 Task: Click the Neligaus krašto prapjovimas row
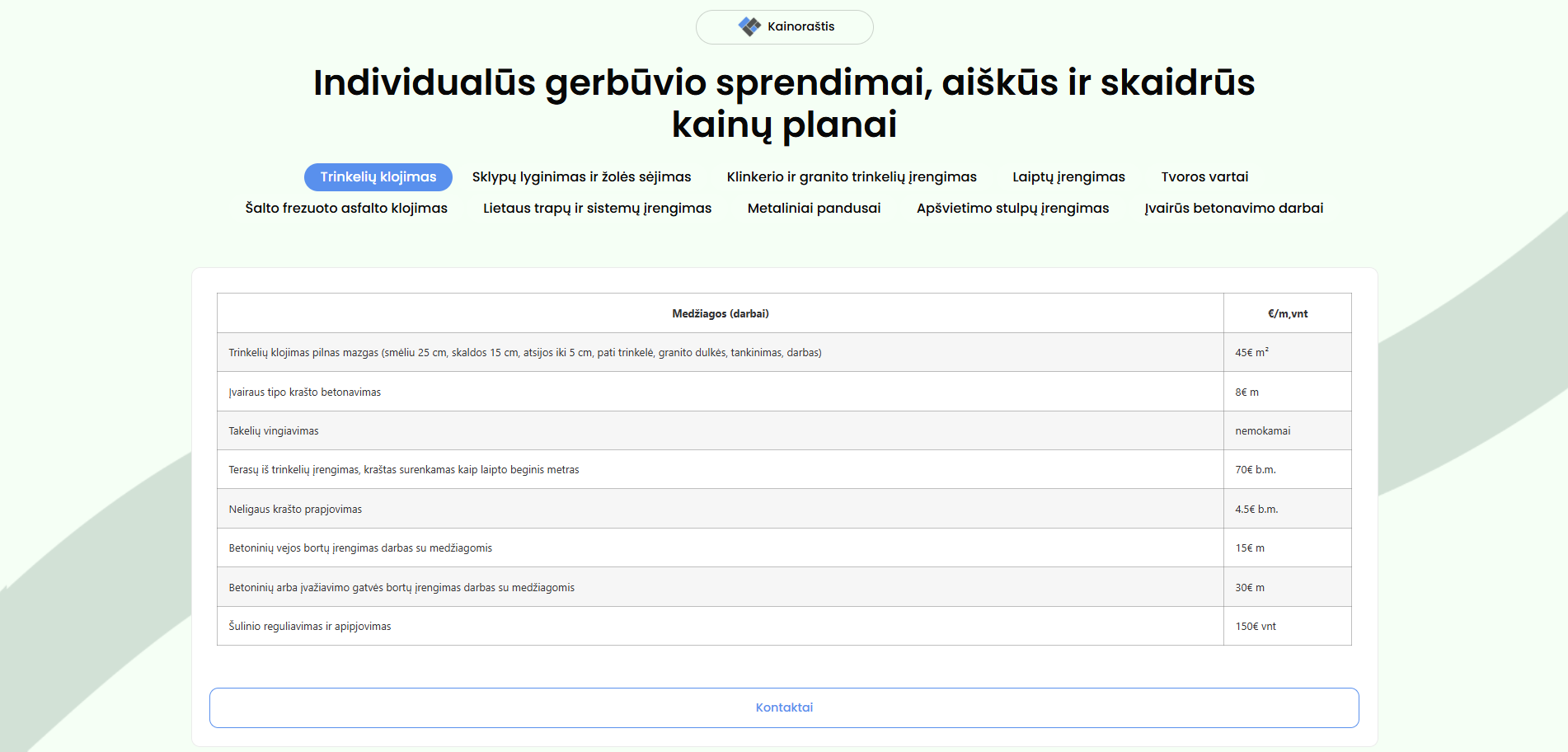coord(295,510)
